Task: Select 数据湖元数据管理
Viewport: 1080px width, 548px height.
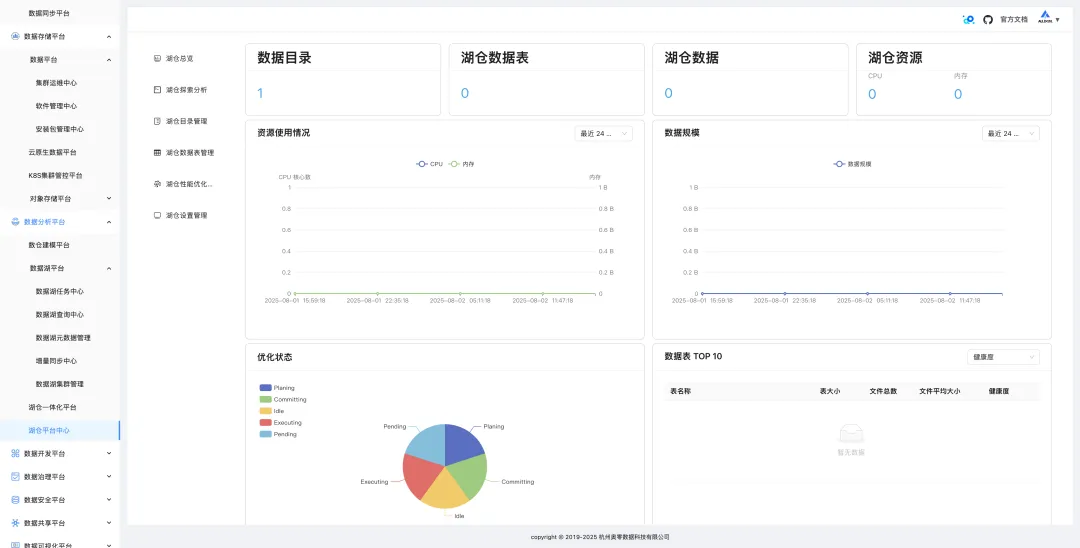Action: (x=63, y=338)
